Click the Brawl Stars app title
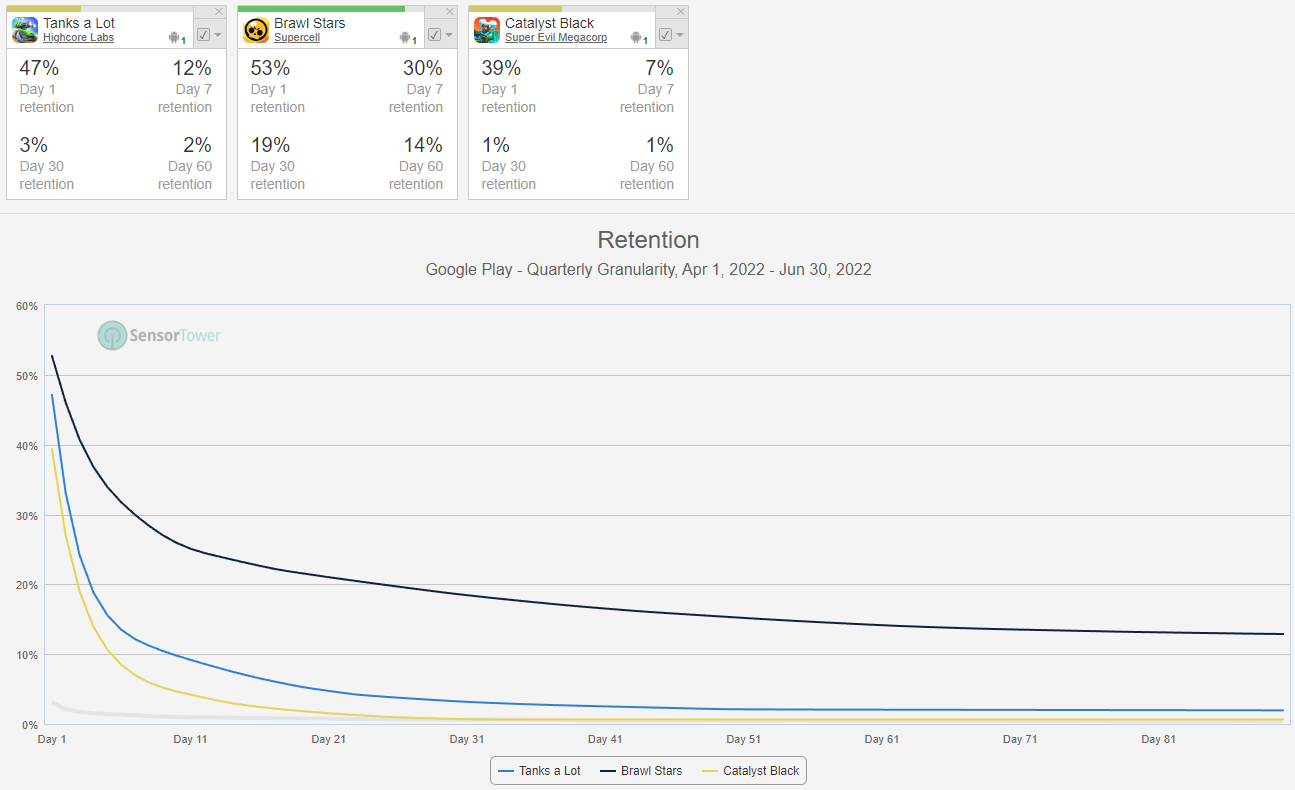1295x790 pixels. point(309,23)
